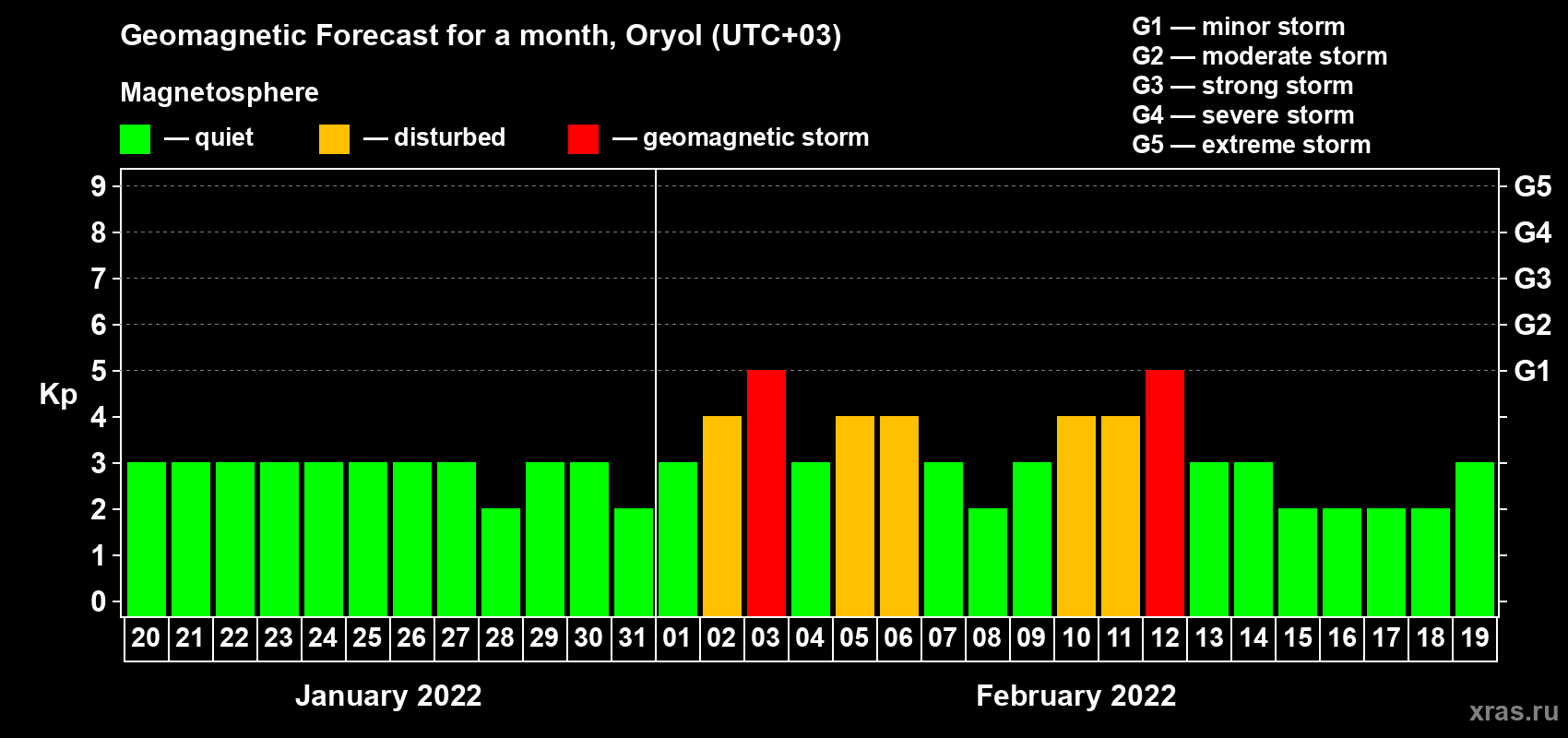Viewport: 1568px width, 738px height.
Task: Select the red bar for February 03
Action: (x=766, y=493)
